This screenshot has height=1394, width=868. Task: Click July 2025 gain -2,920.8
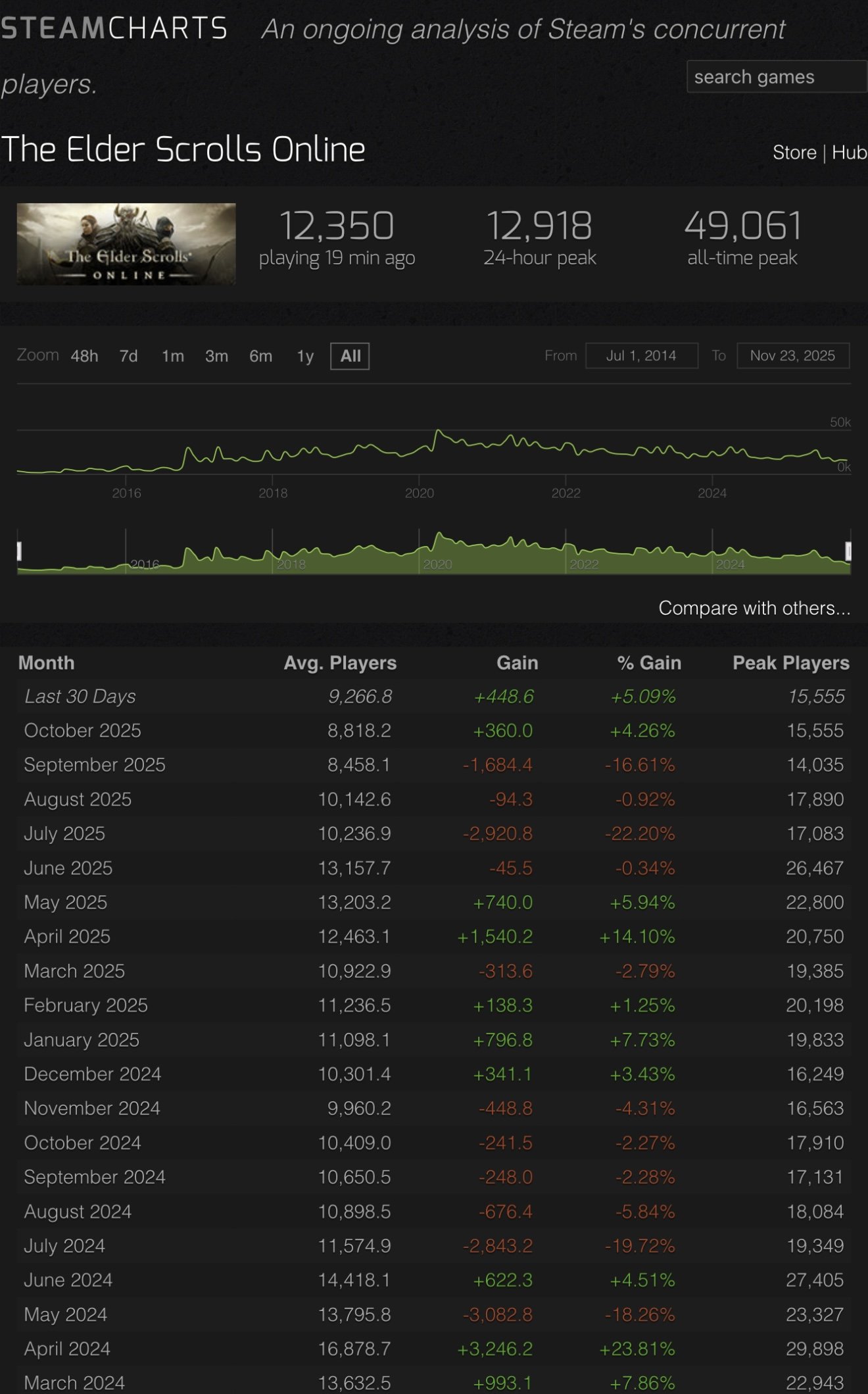497,834
